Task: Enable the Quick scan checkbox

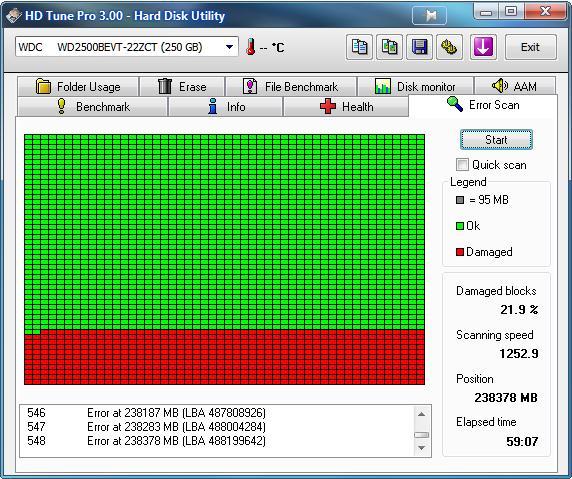Action: tap(462, 165)
